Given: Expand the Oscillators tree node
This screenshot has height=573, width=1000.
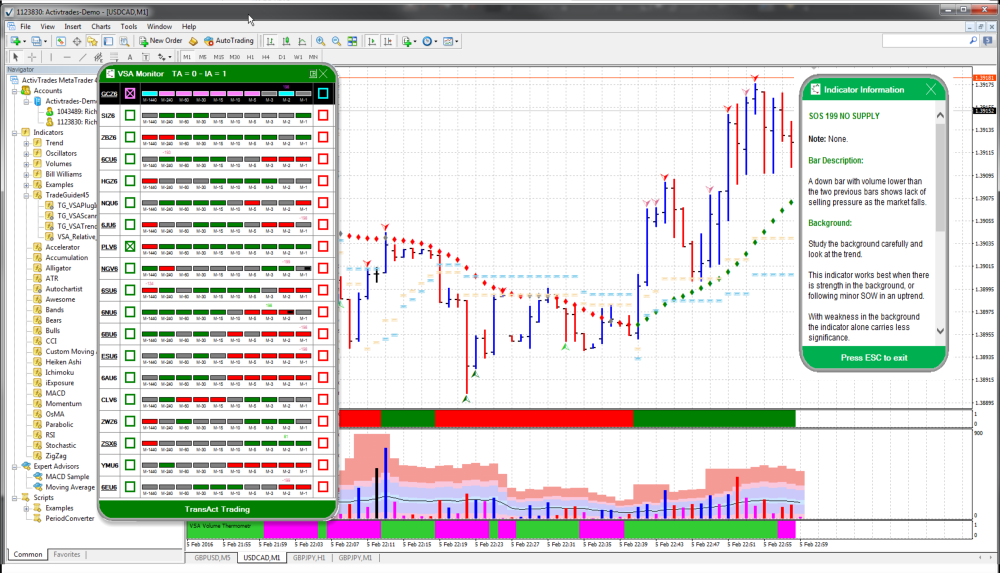Looking at the screenshot, I should tap(27, 154).
